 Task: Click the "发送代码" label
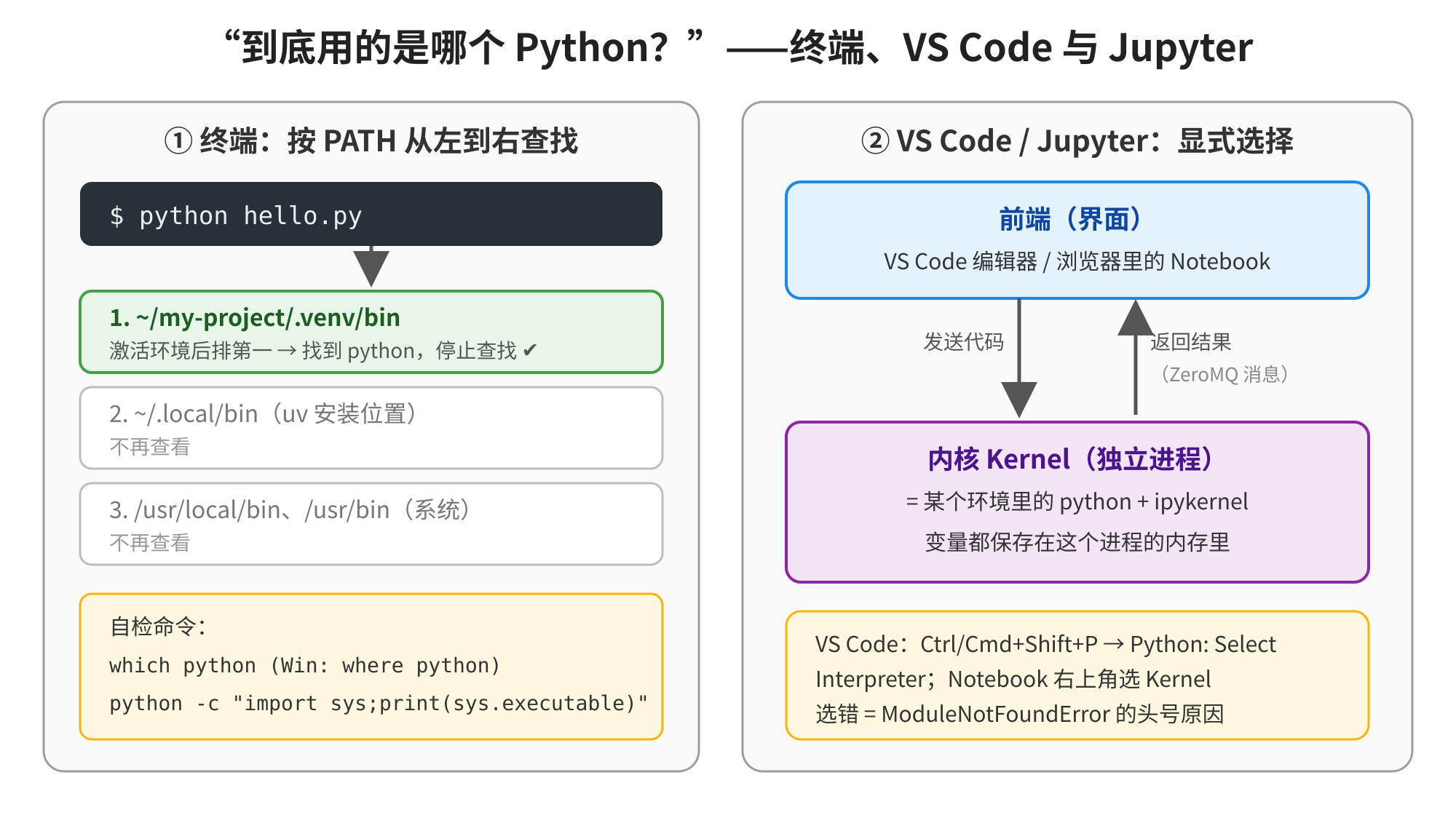[964, 342]
